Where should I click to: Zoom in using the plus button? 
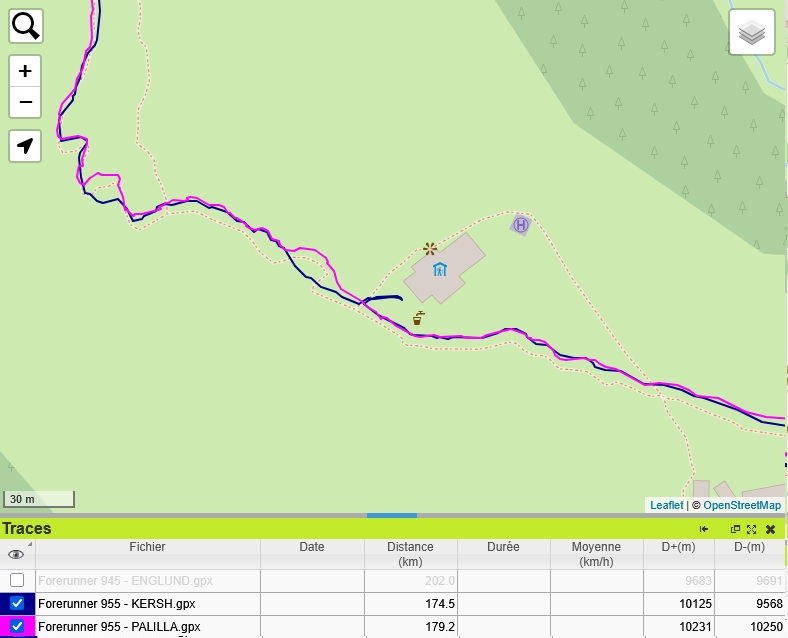tap(25, 71)
